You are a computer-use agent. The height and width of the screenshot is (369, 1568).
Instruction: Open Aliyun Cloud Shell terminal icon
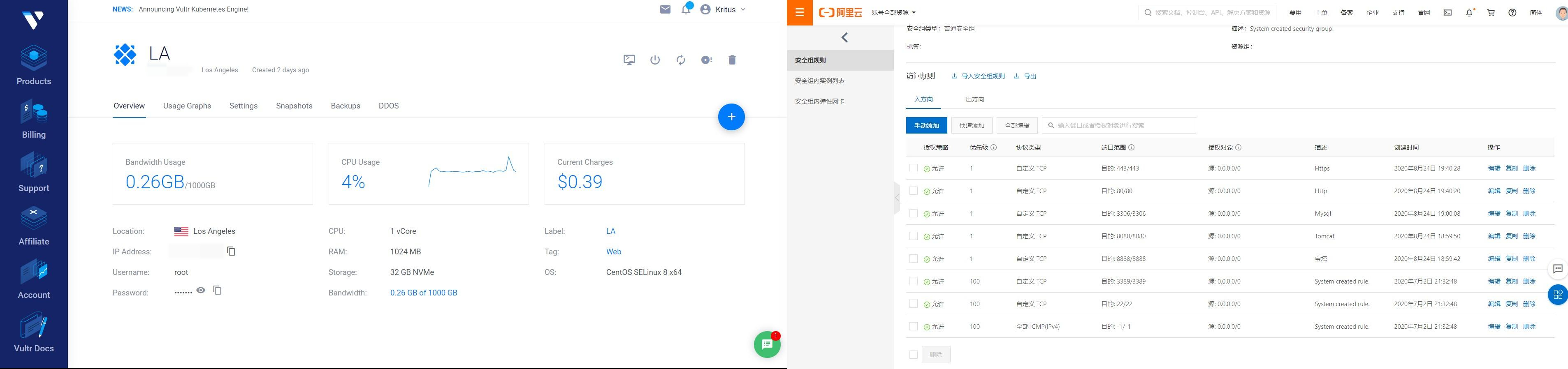point(1447,12)
